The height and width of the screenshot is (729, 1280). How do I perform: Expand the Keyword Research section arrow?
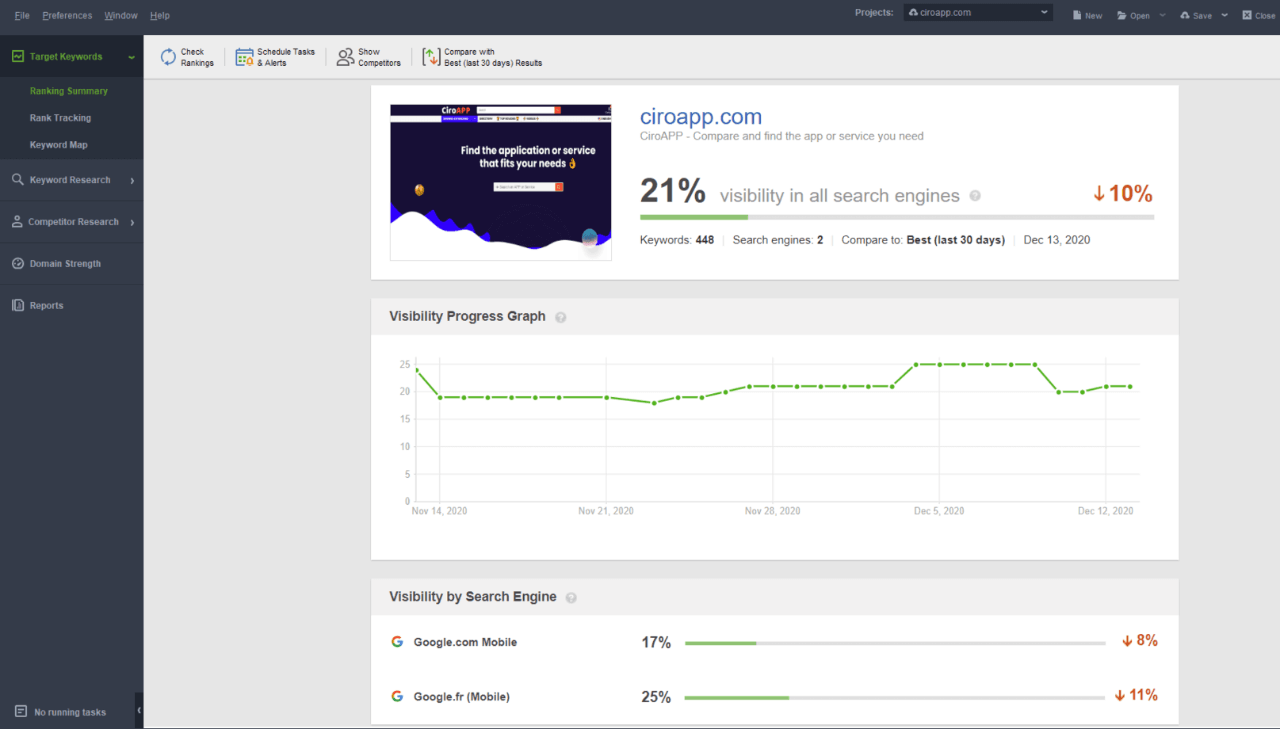132,180
